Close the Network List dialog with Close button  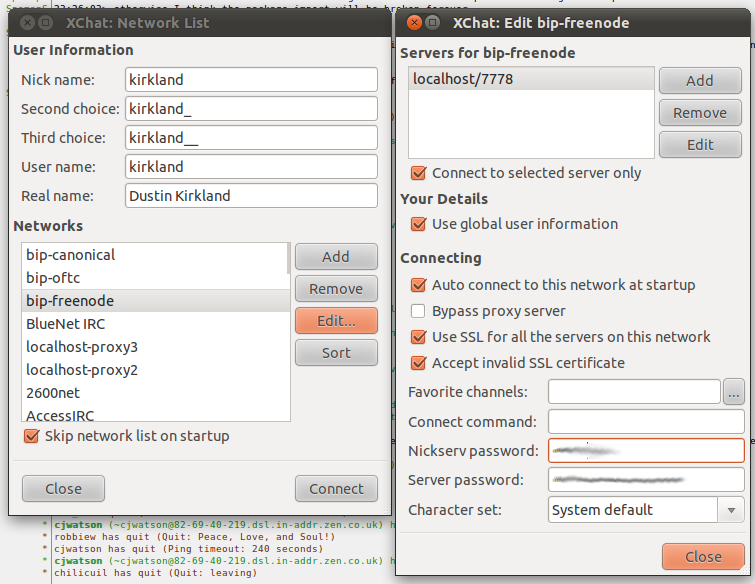click(63, 489)
